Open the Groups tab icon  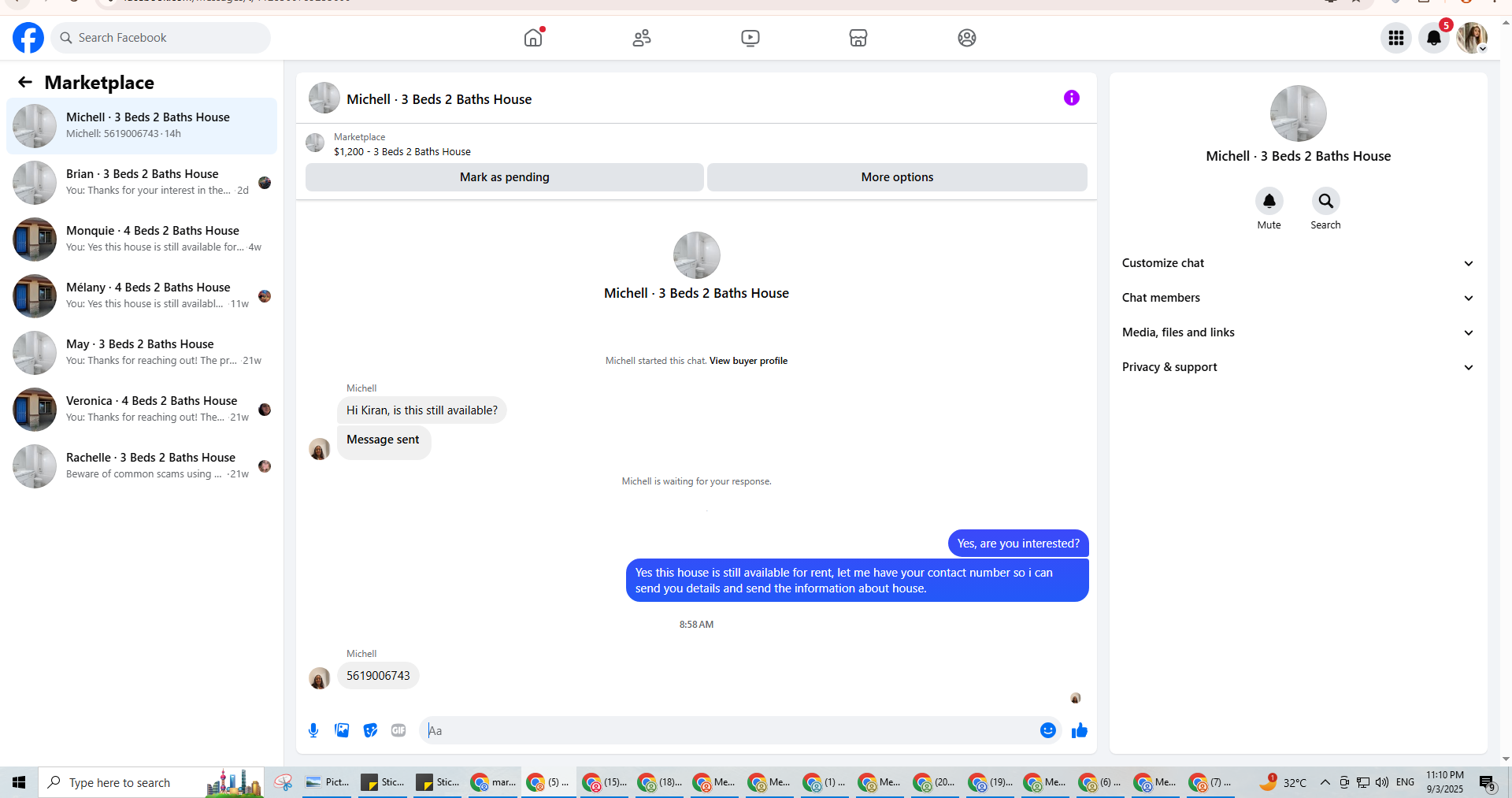point(967,38)
